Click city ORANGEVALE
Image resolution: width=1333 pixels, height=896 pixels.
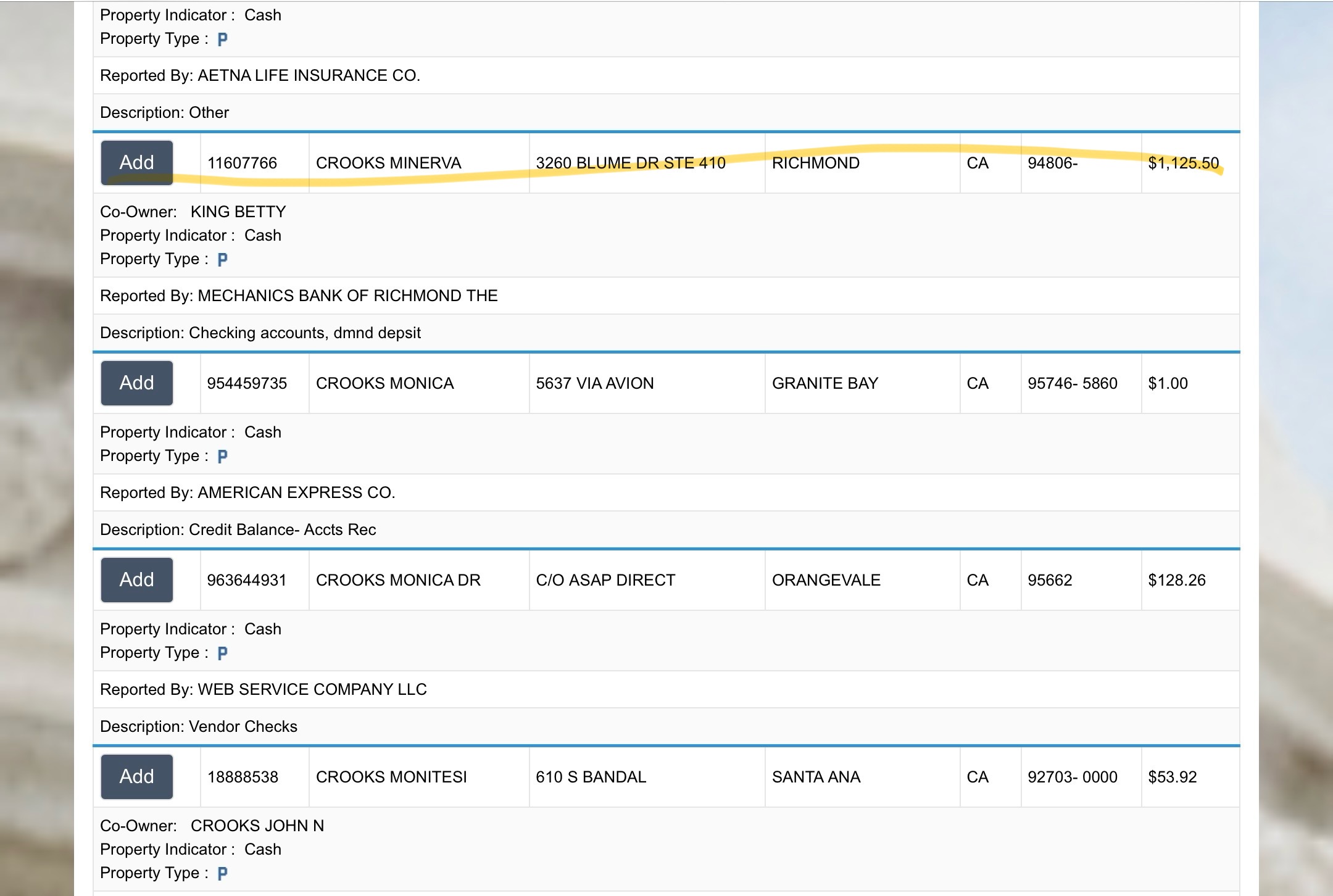click(x=826, y=580)
